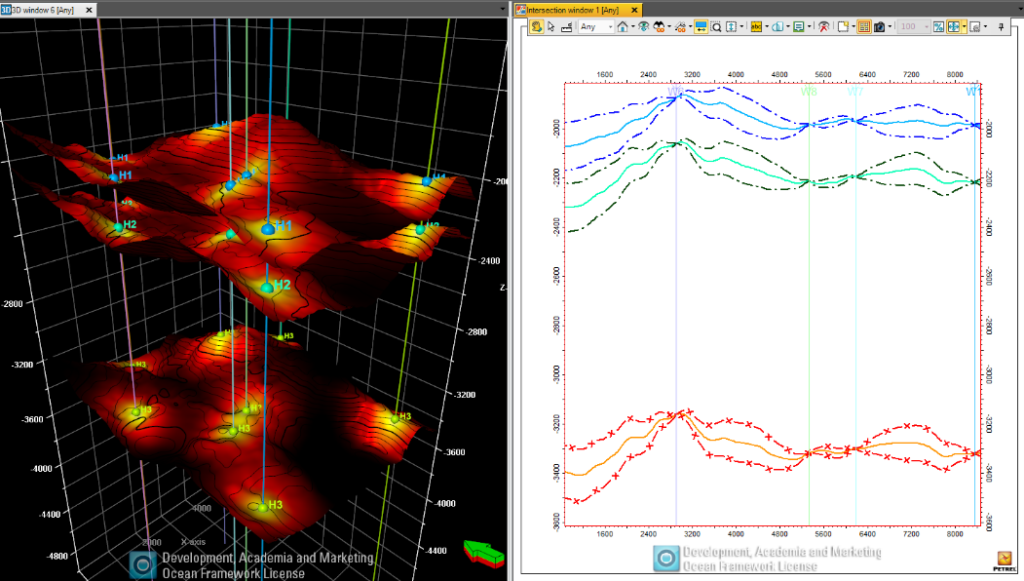This screenshot has width=1024, height=581.
Task: Click the camera snapshot icon
Action: 879,27
